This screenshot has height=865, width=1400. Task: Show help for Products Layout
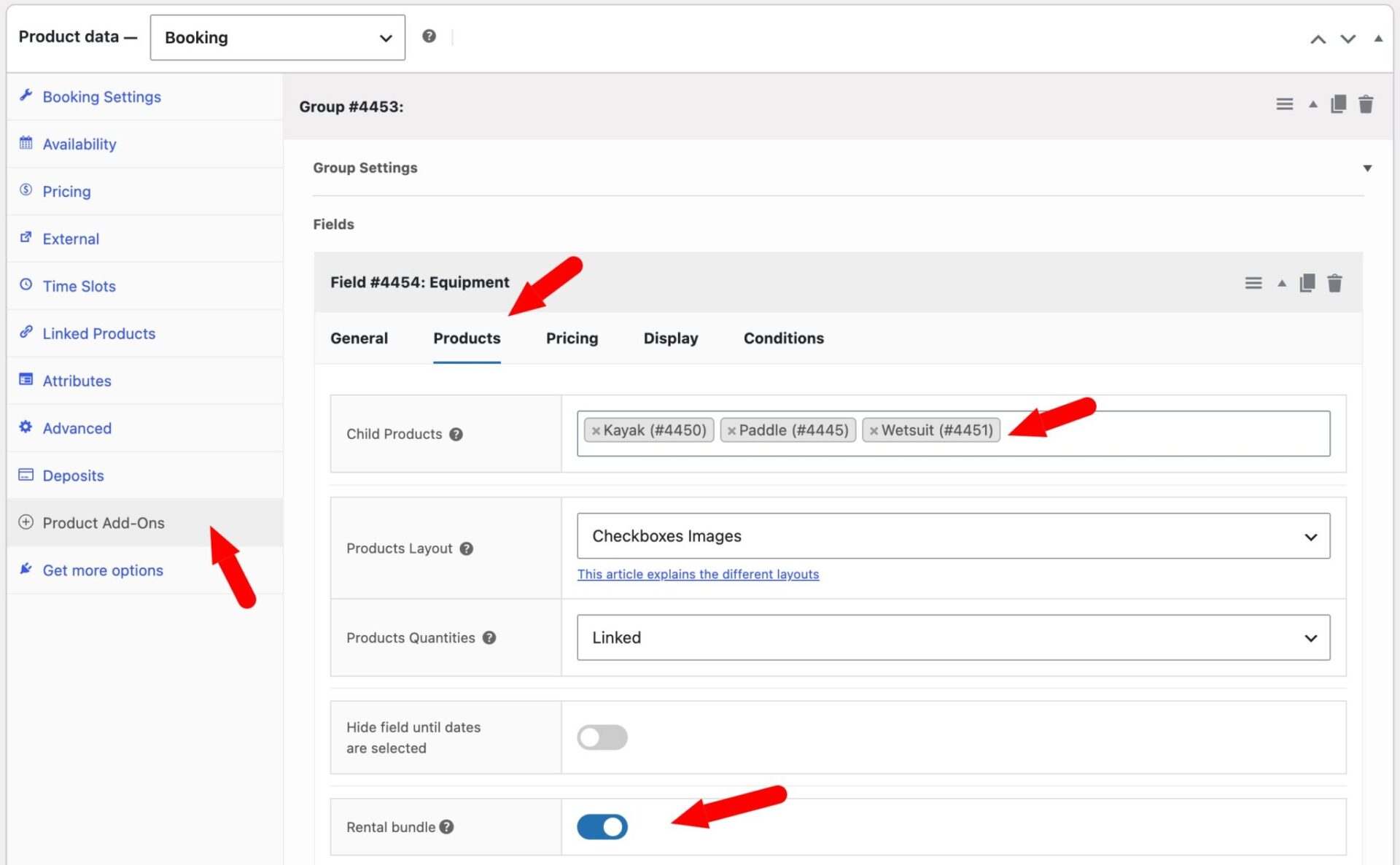click(x=466, y=548)
